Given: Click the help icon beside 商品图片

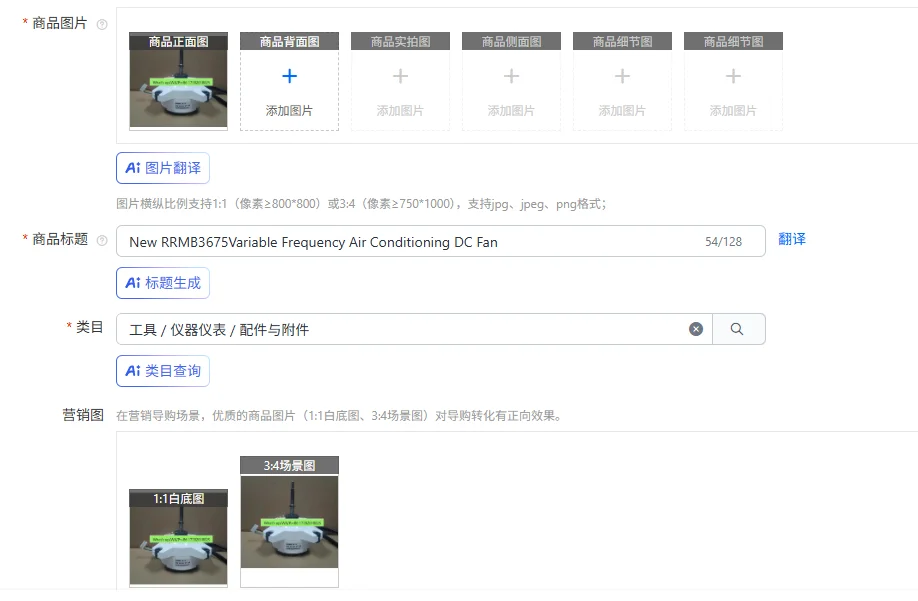Looking at the screenshot, I should (x=102, y=24).
